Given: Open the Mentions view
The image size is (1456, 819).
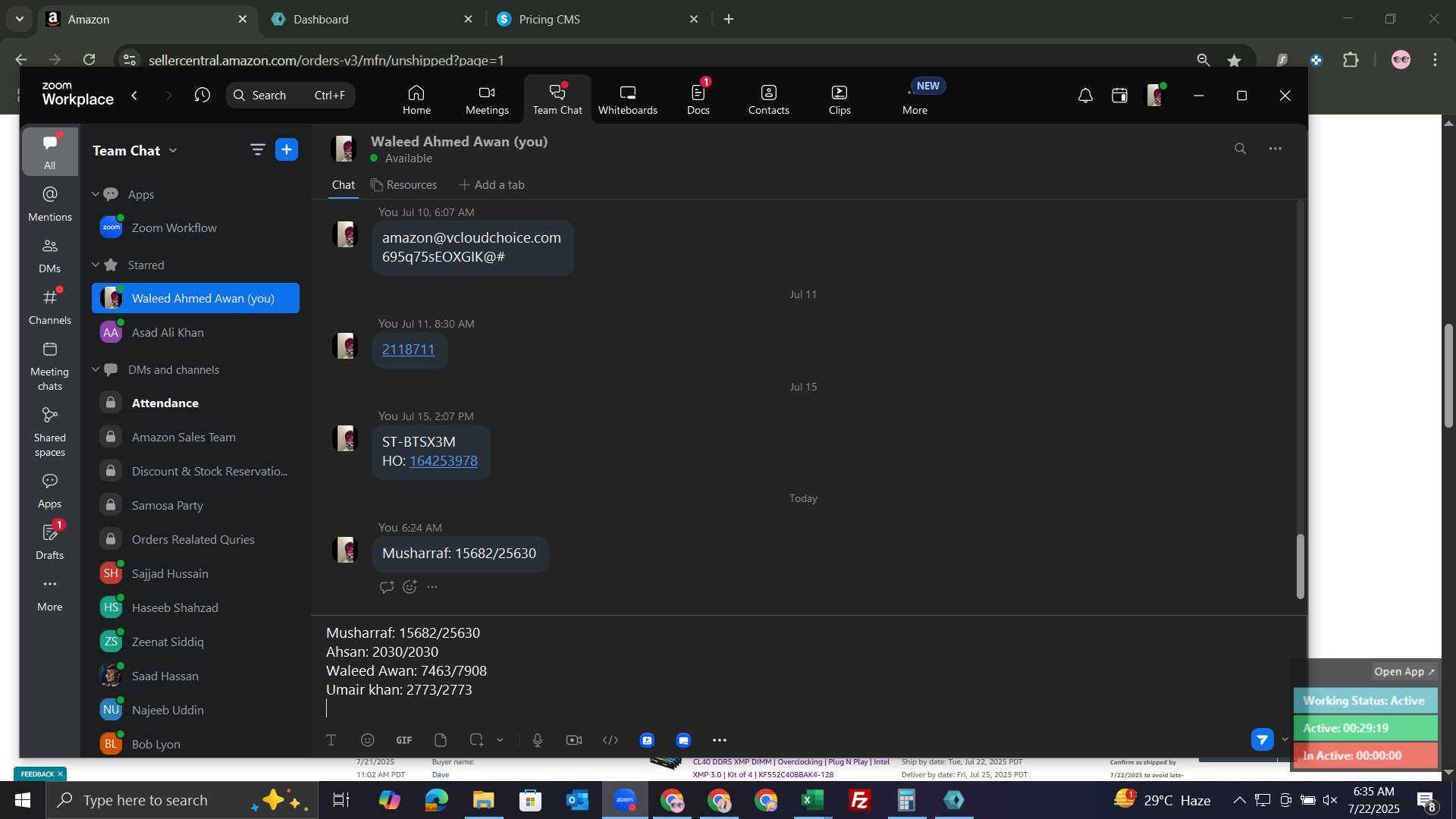Looking at the screenshot, I should point(50,204).
